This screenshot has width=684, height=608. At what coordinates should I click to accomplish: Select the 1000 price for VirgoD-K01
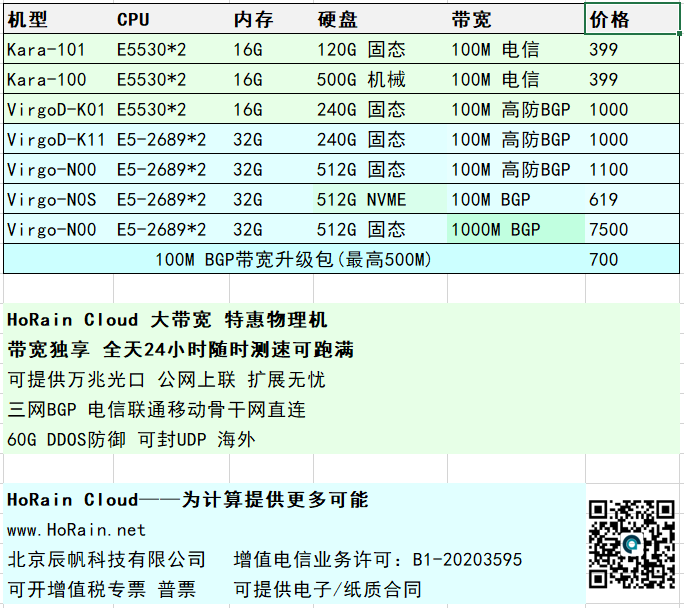click(632, 109)
